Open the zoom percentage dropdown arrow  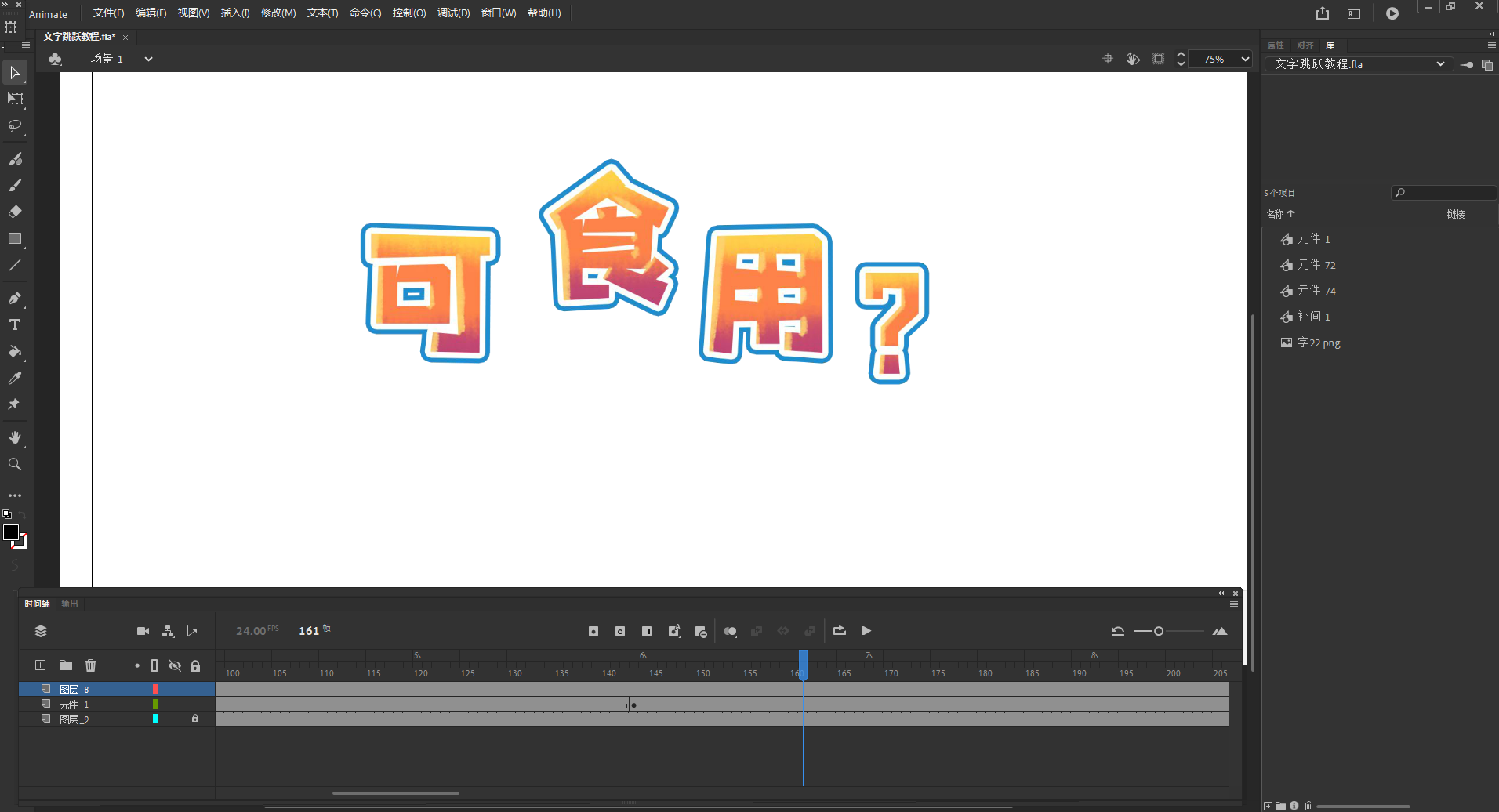click(x=1245, y=59)
